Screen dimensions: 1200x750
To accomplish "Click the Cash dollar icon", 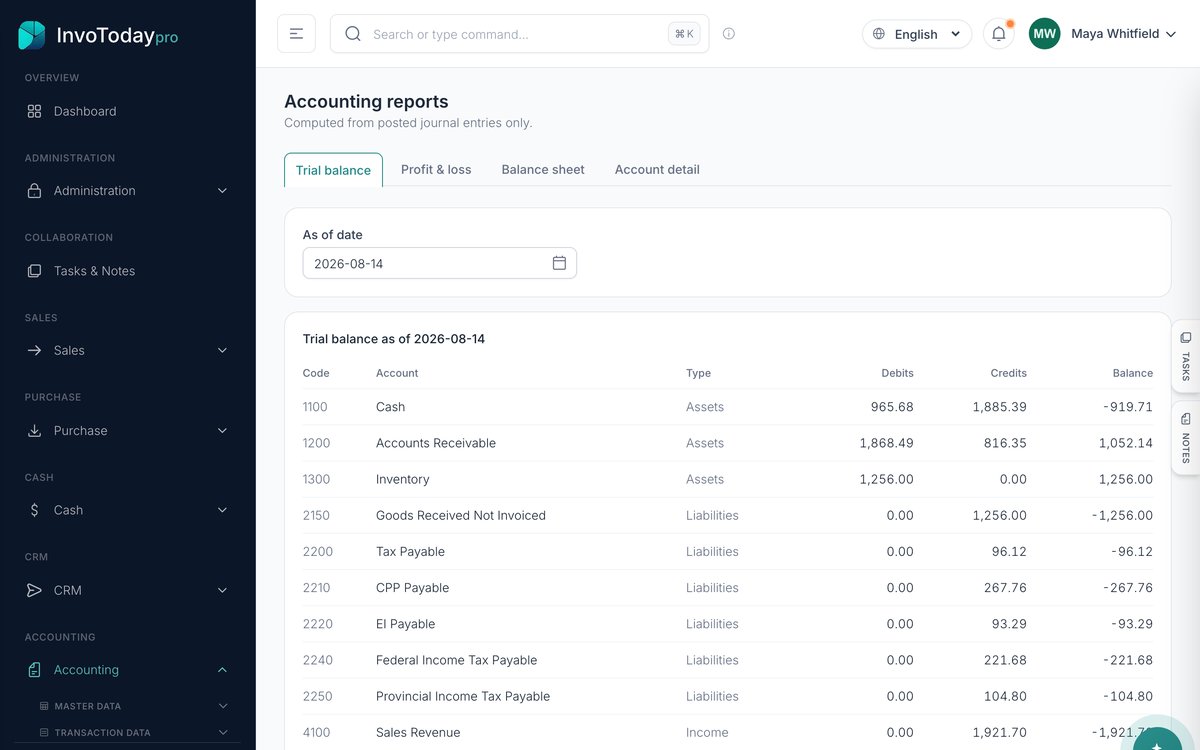I will (34, 510).
